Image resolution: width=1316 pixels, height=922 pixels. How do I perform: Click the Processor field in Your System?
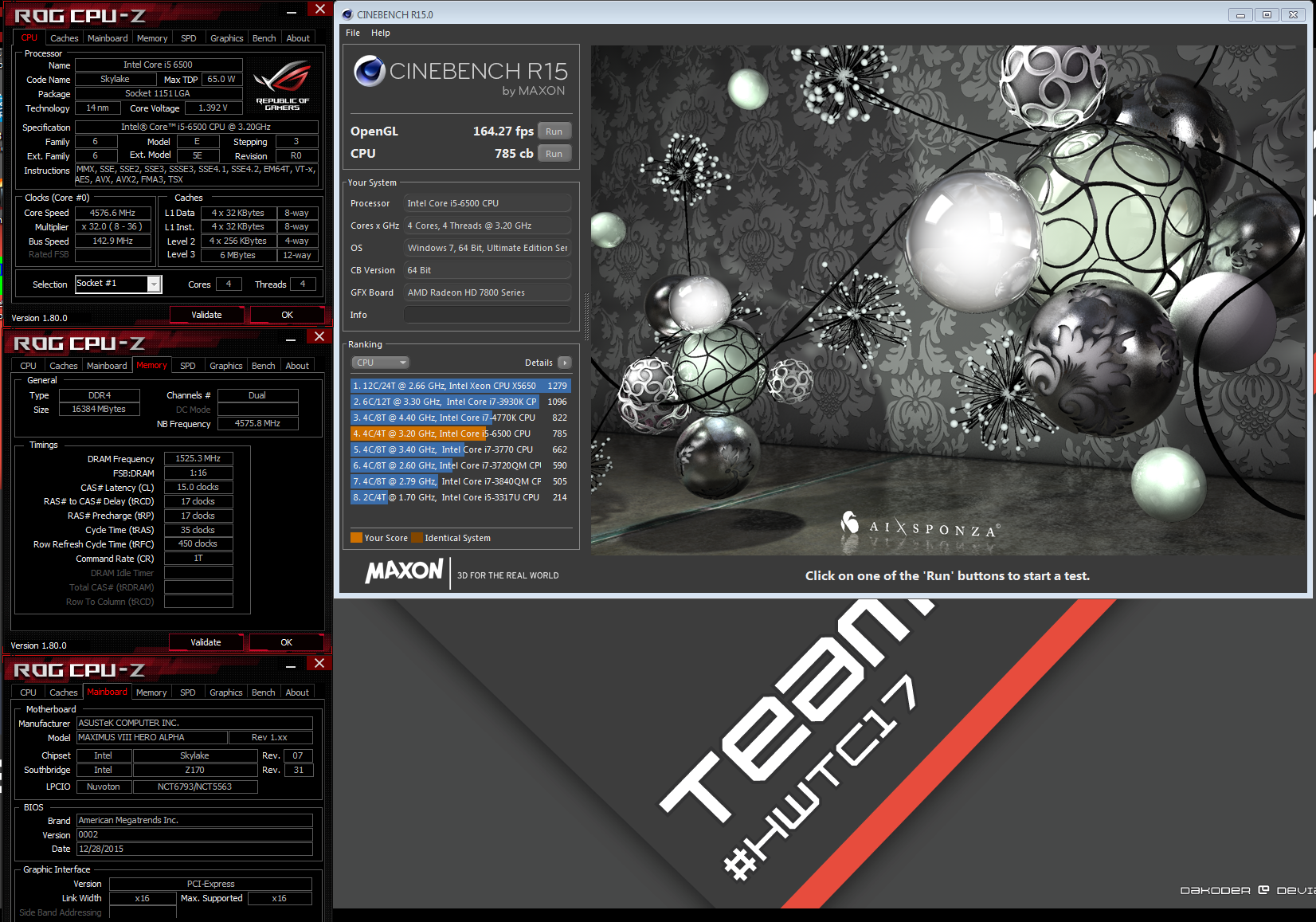[488, 203]
